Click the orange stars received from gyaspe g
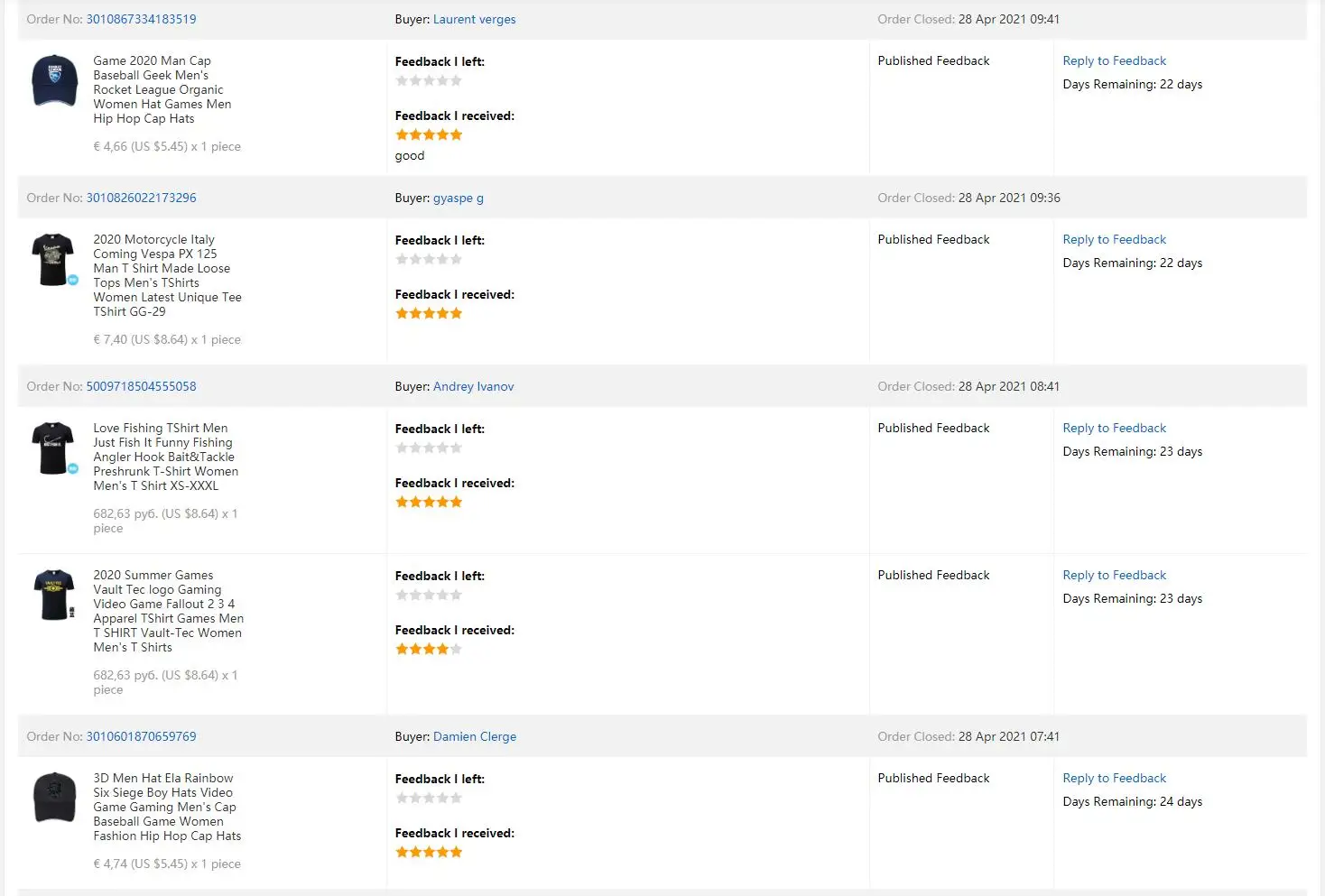1325x896 pixels. [x=429, y=314]
